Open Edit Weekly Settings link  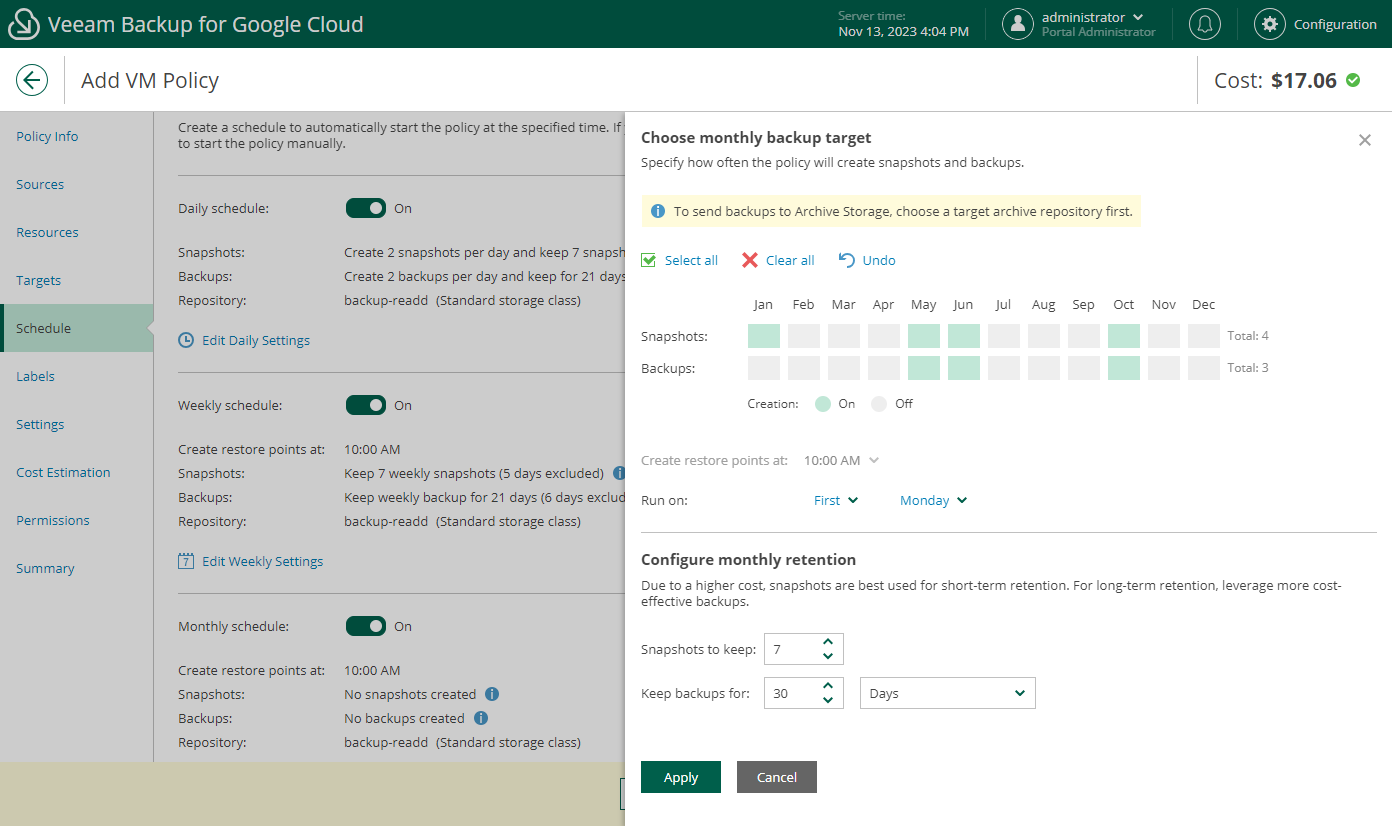[262, 561]
